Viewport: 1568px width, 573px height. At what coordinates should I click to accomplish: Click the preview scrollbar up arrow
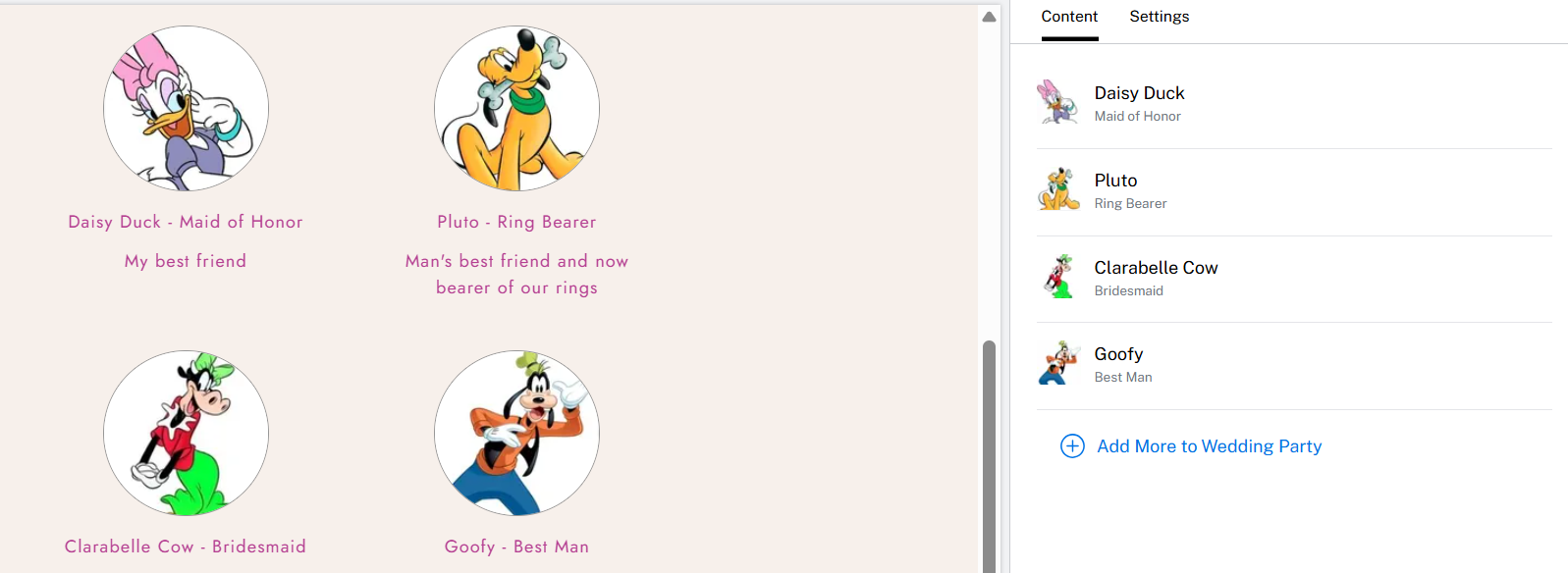990,17
